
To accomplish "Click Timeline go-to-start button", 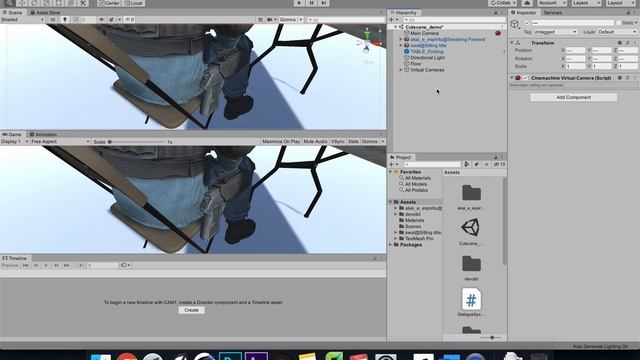I will (26, 265).
